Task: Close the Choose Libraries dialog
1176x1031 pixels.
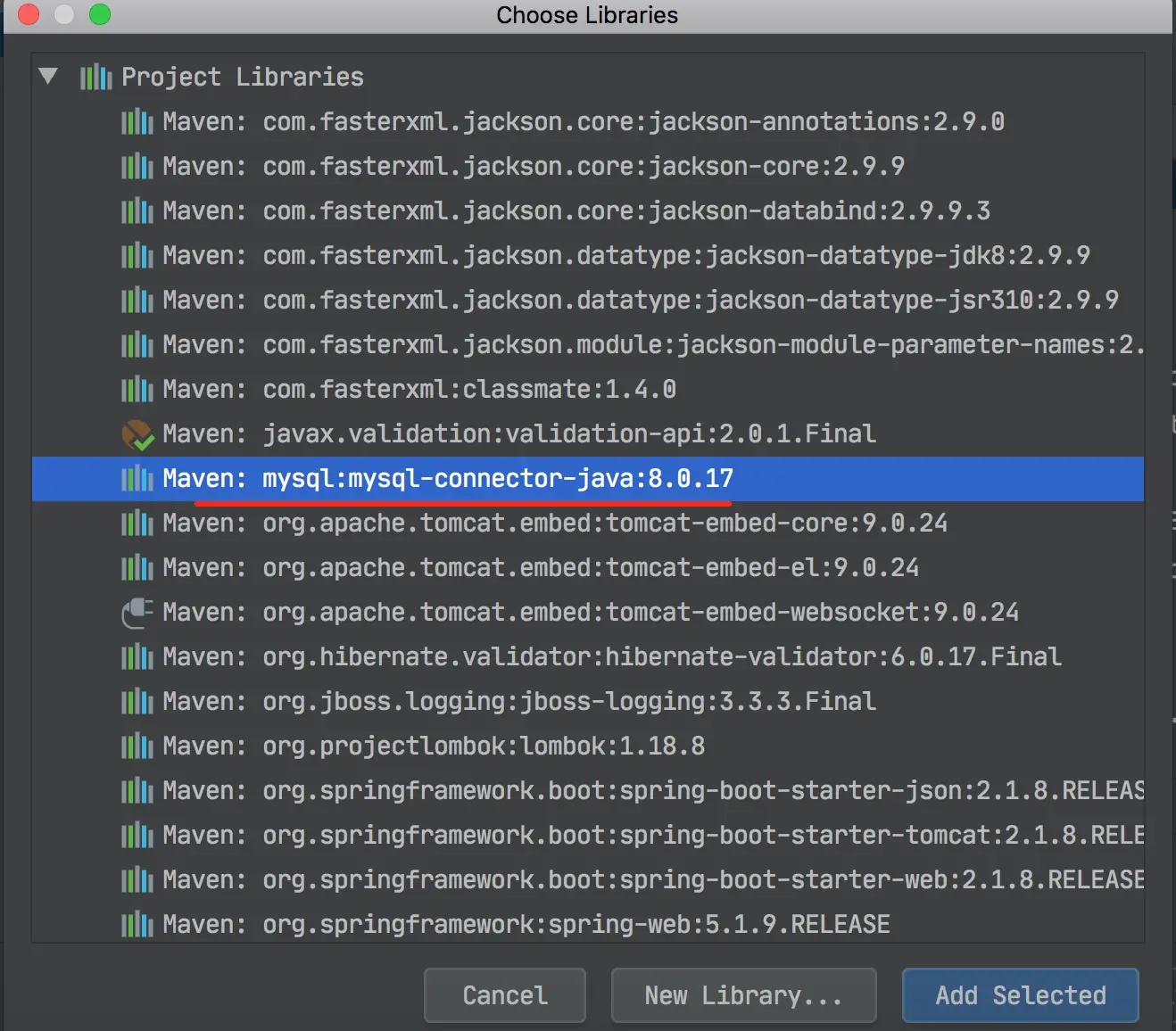Action: point(29,14)
